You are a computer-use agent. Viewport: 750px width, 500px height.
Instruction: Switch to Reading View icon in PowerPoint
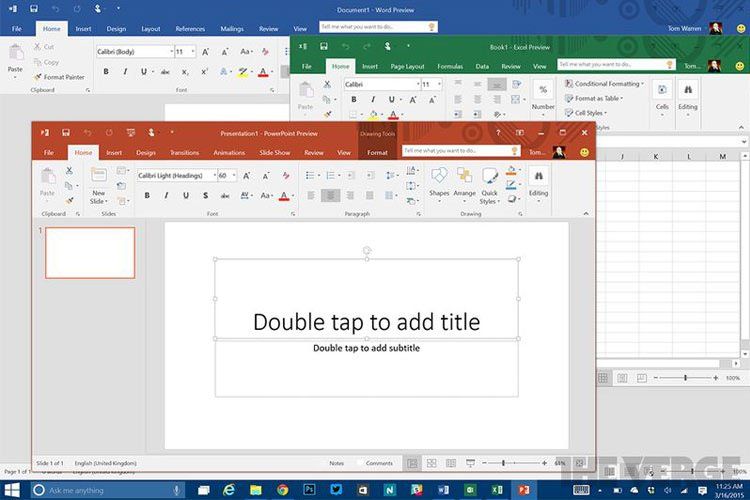point(451,463)
